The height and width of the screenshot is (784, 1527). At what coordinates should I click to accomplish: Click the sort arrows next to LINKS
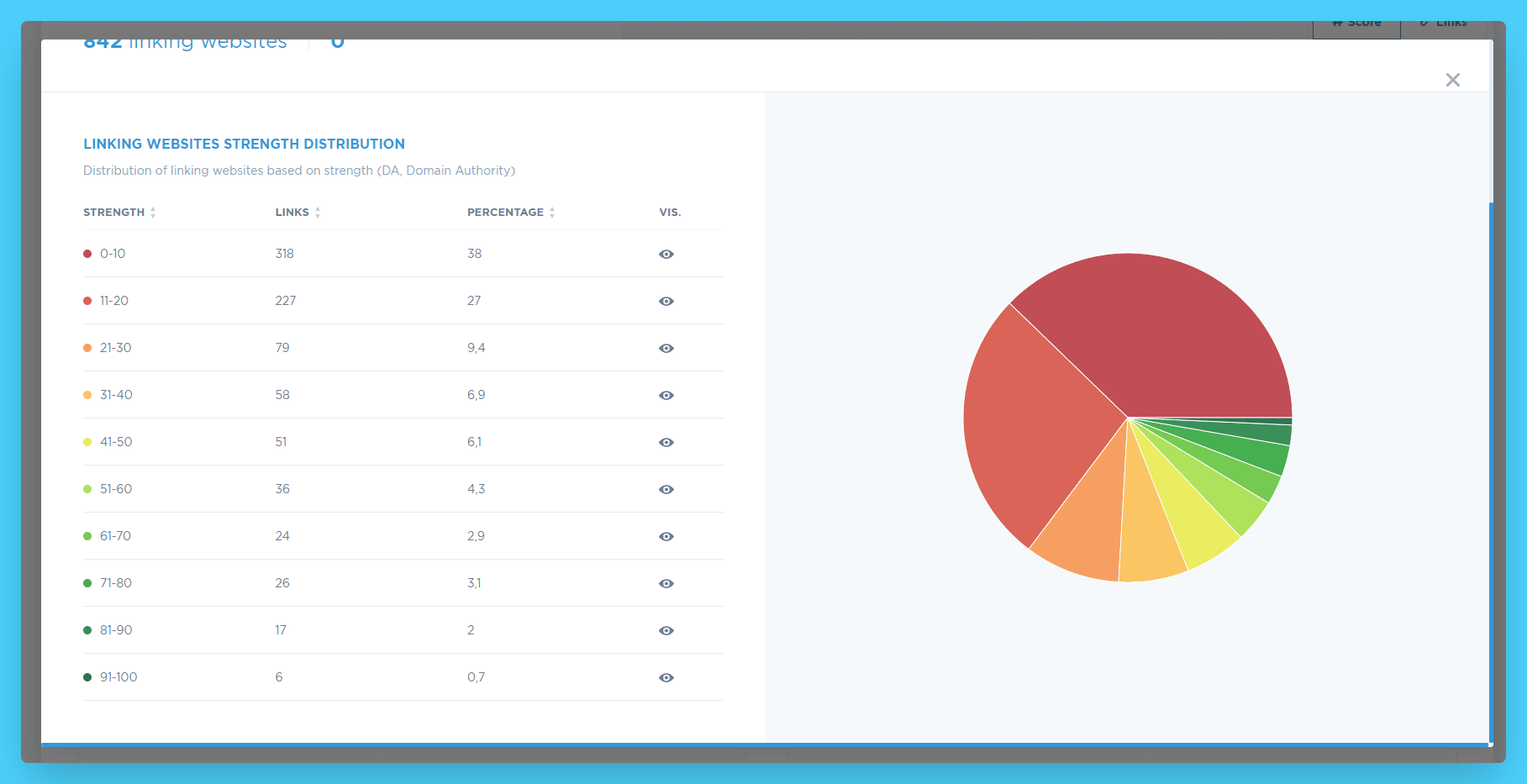[319, 212]
